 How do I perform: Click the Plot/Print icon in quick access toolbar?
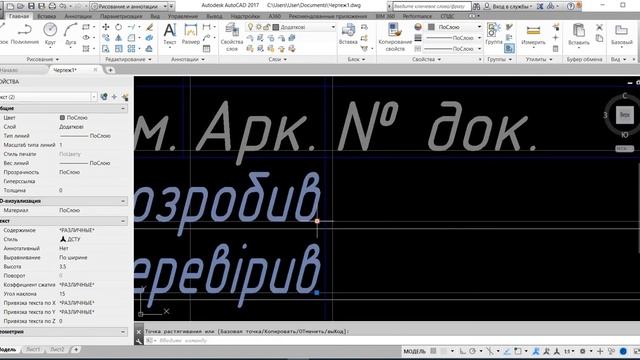point(52,6)
